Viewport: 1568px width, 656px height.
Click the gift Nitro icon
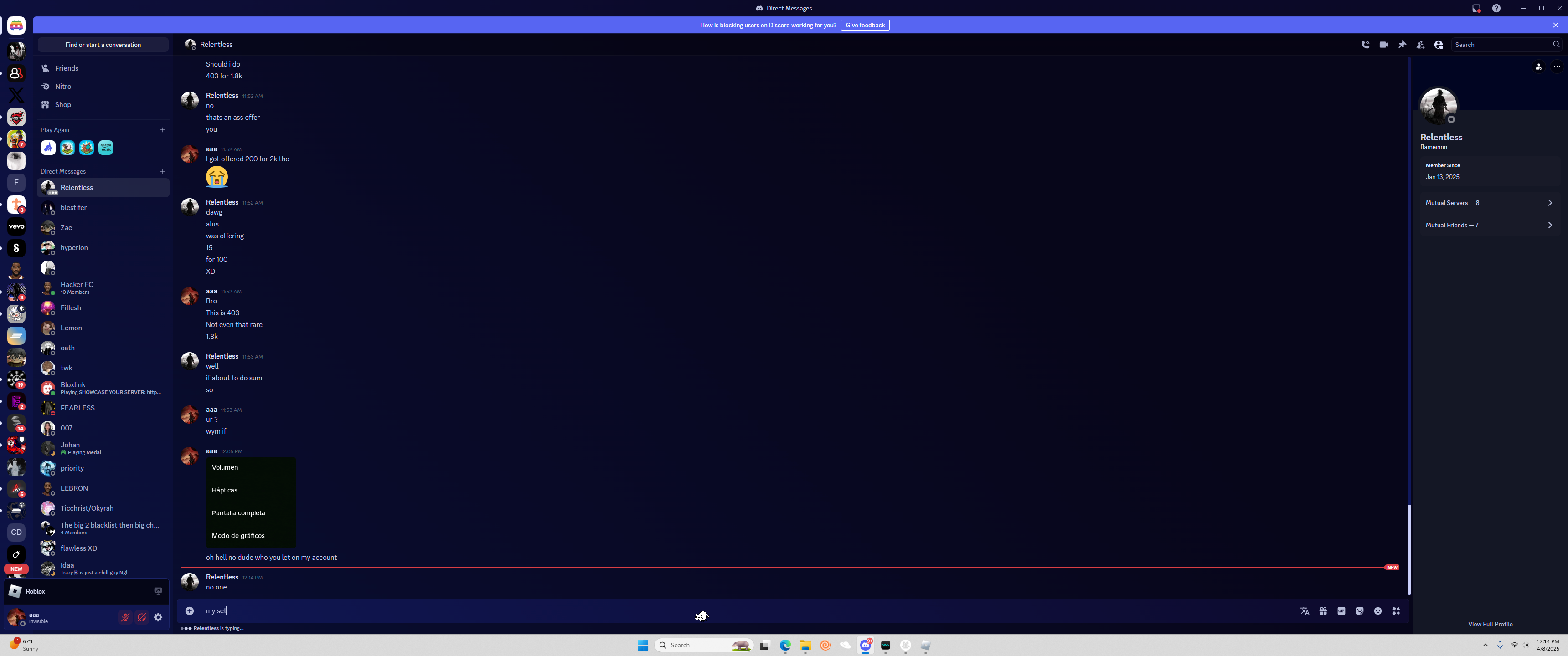coord(1323,611)
